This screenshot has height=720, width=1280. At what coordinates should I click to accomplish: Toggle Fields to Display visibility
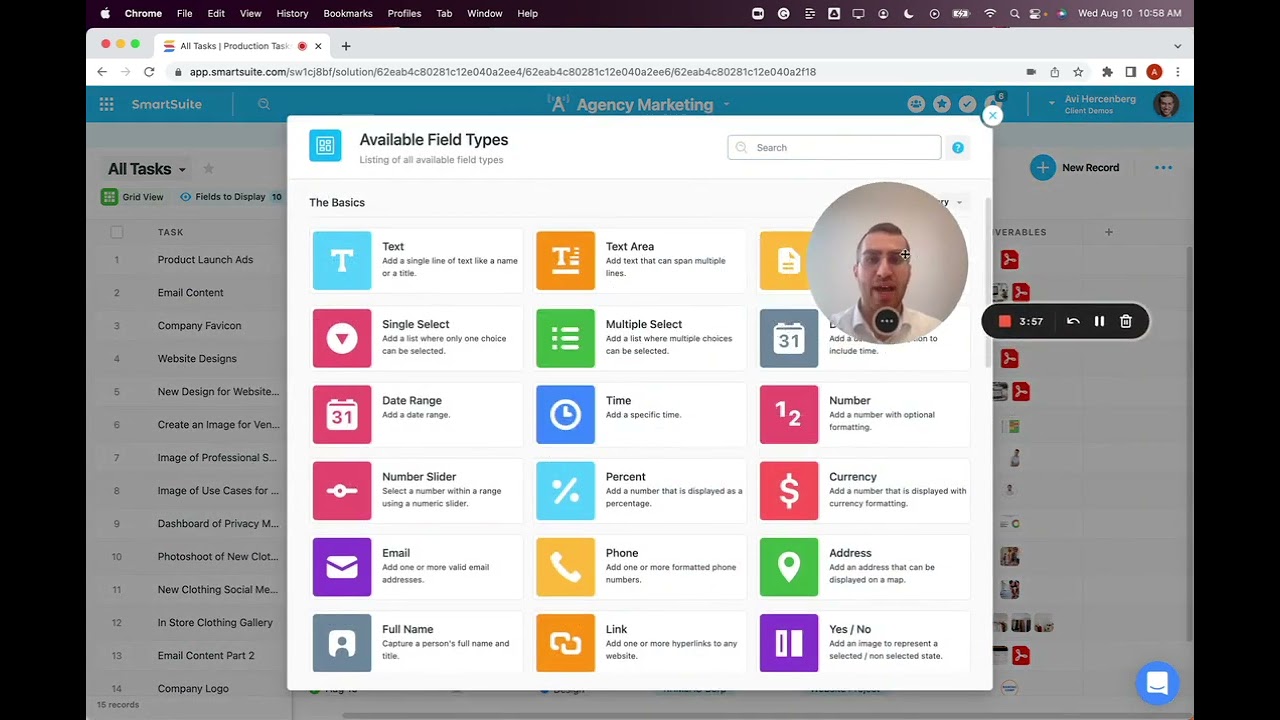point(230,197)
